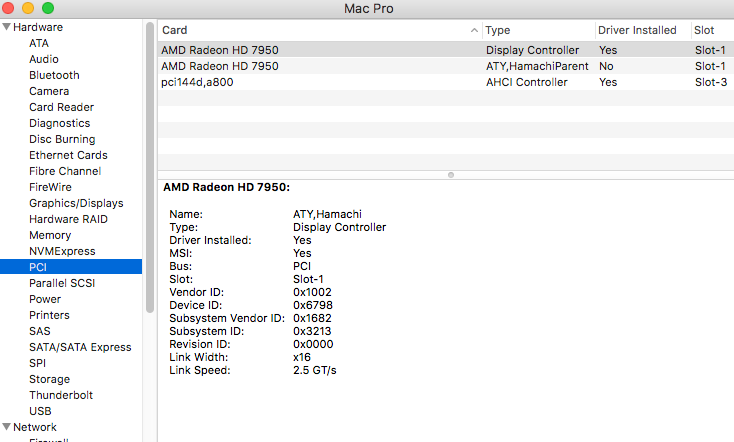Zoom the Mac Pro window
Screen dimensions: 734x442
(x=48, y=8)
